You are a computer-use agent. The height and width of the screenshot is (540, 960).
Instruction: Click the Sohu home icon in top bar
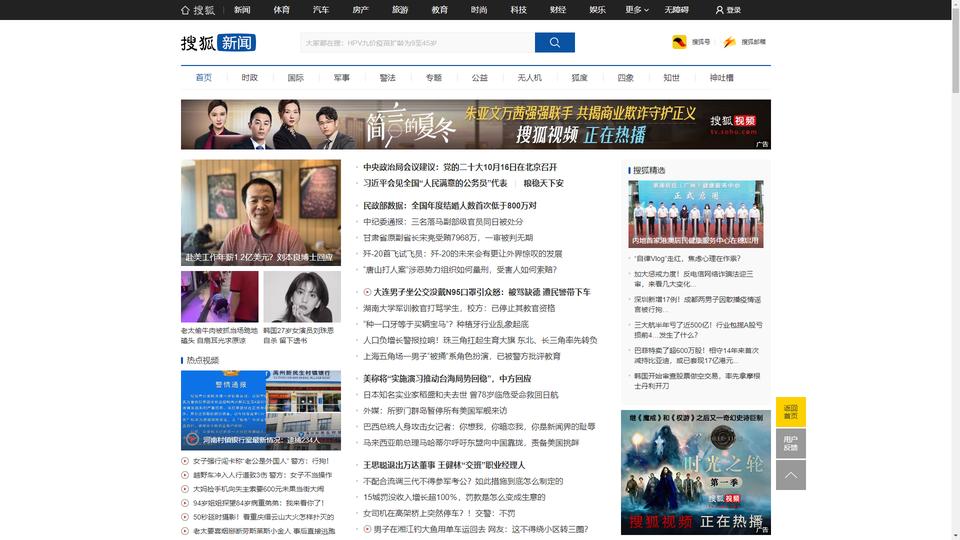pos(185,10)
